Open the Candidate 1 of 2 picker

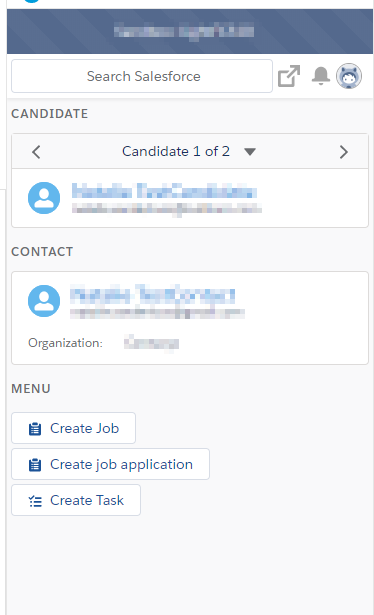[x=176, y=151]
